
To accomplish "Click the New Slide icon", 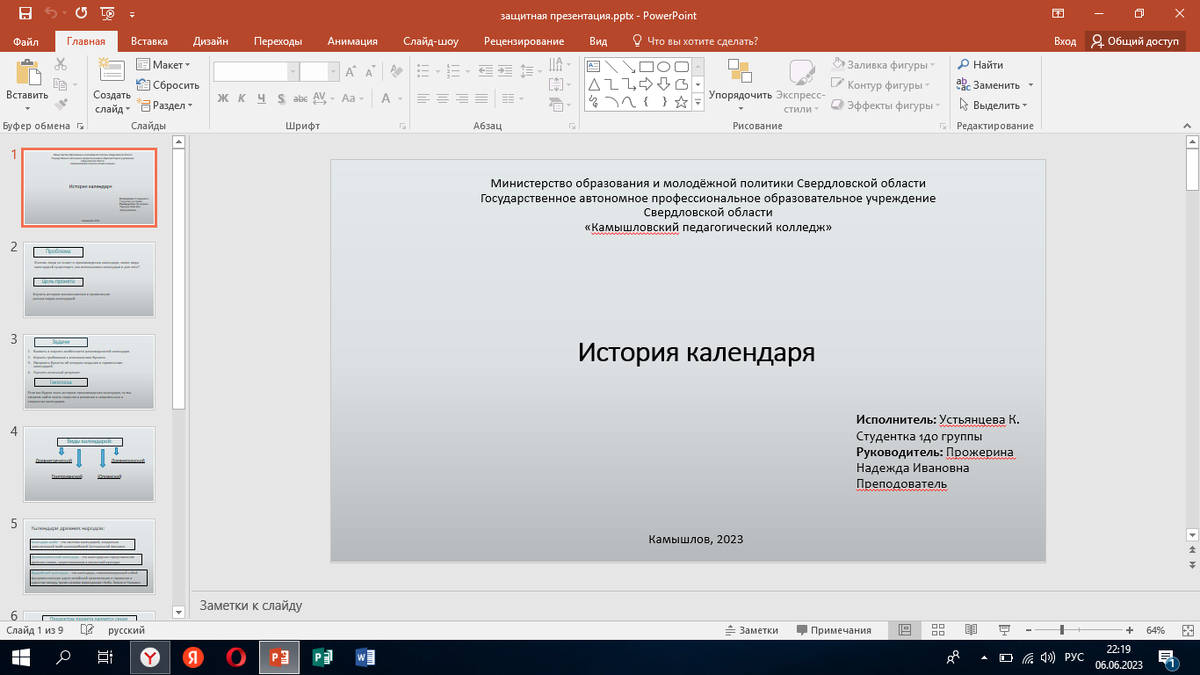I will pyautogui.click(x=111, y=72).
